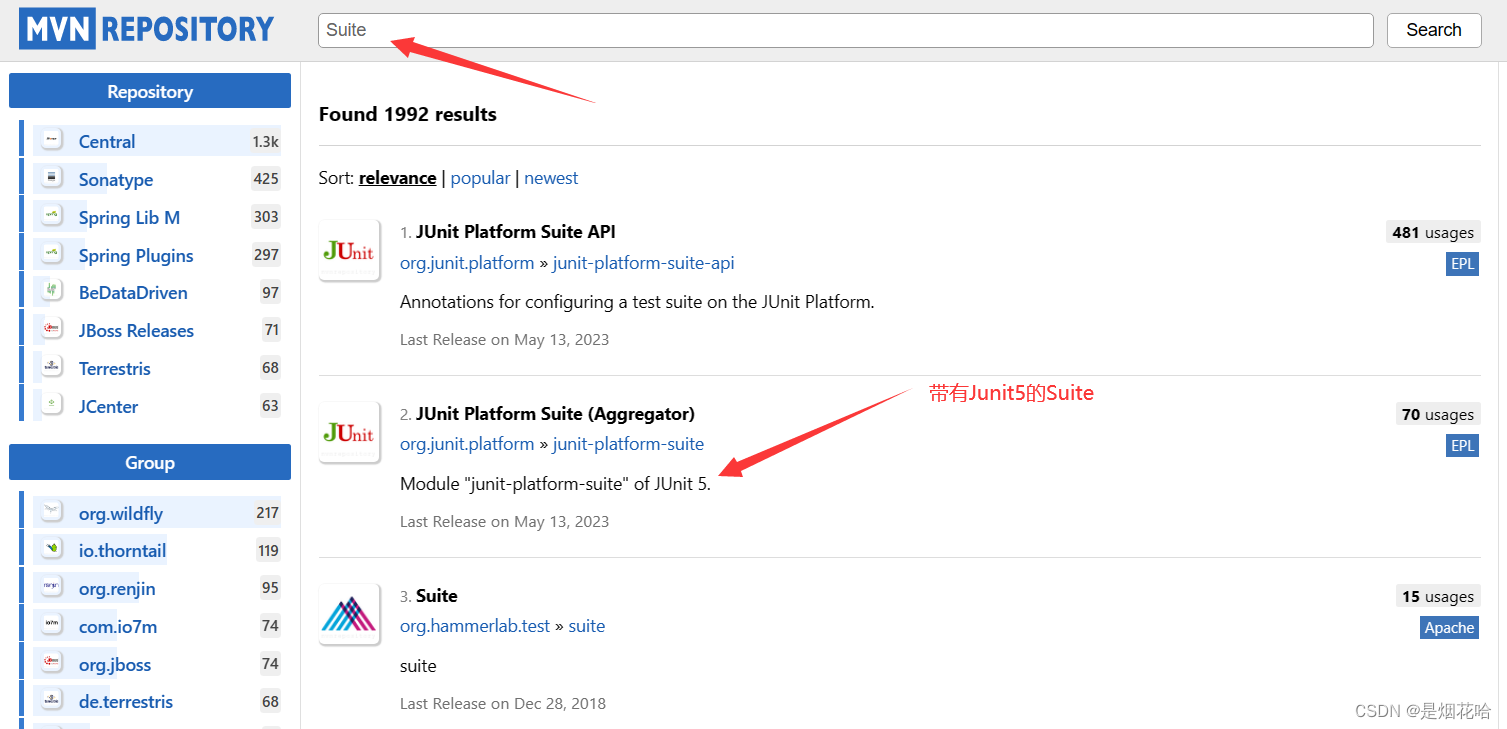Click the com.io7m group icon
This screenshot has height=729, width=1507.
click(x=52, y=626)
